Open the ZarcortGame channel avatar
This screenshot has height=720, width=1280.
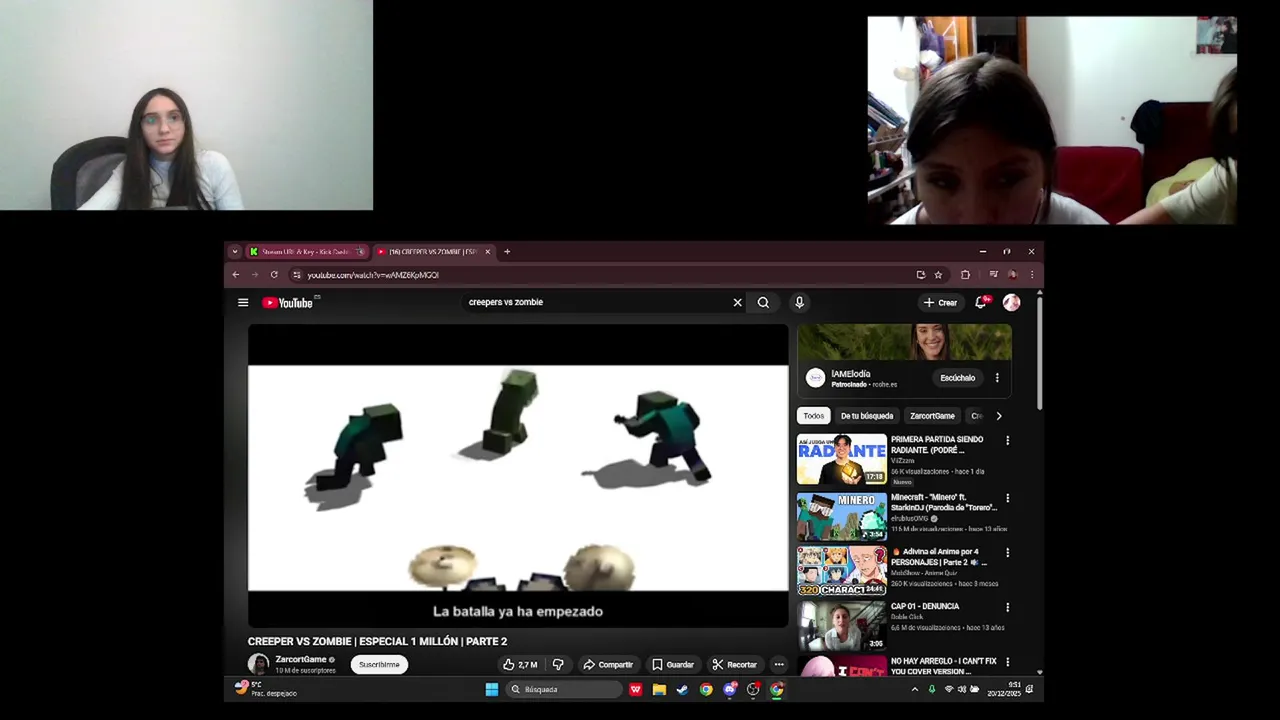point(259,664)
